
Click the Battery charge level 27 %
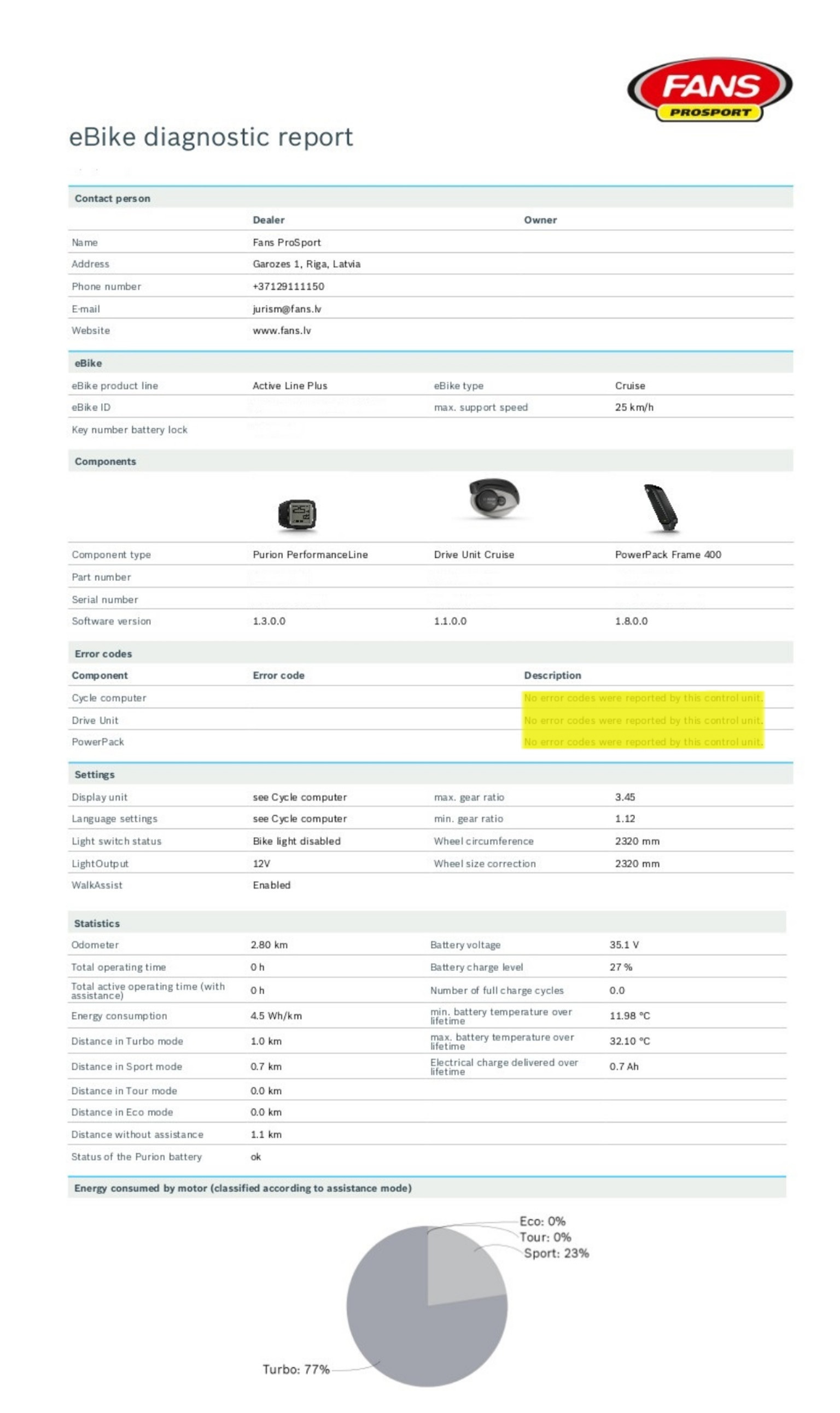[x=621, y=968]
